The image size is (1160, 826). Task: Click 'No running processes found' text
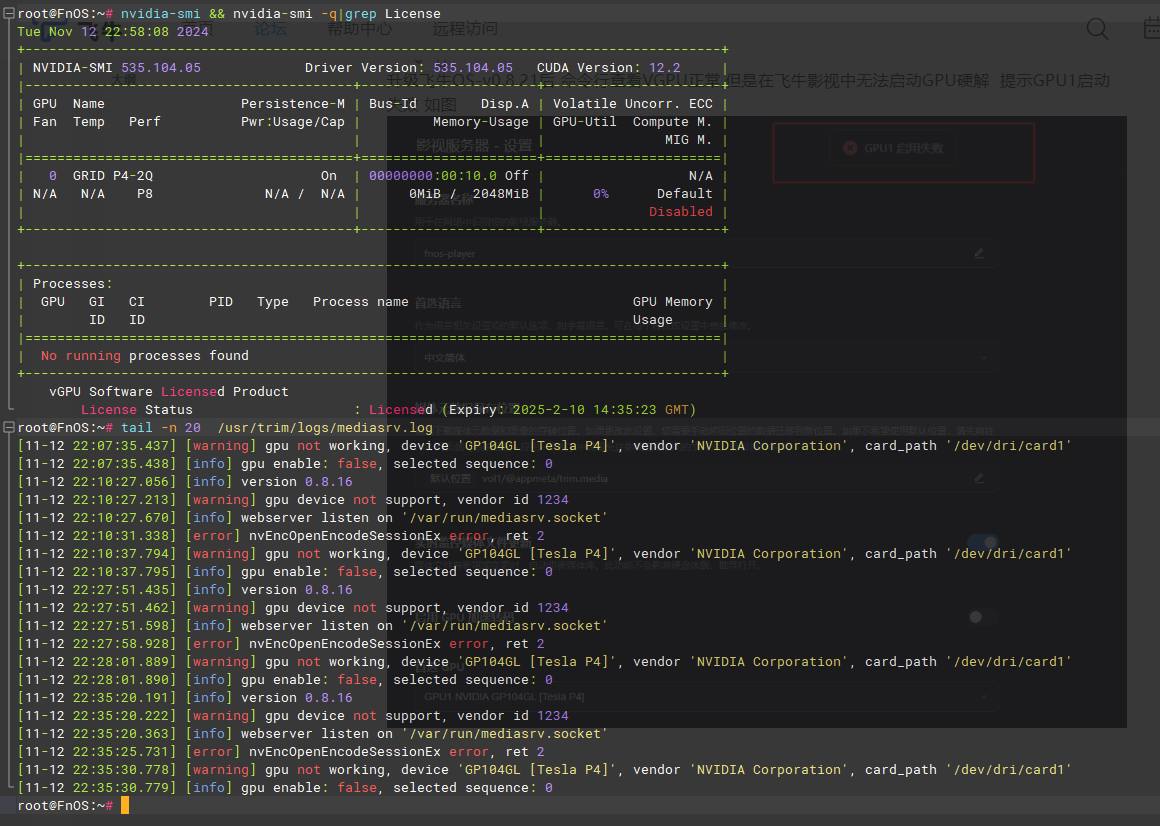144,356
